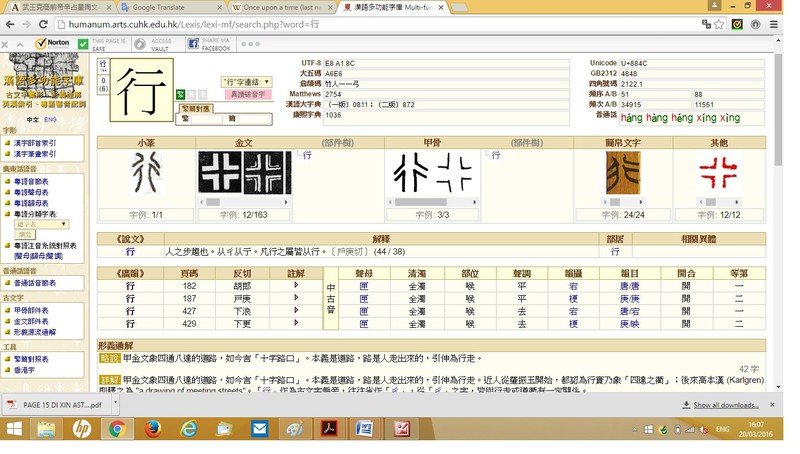Image resolution: width=800 pixels, height=454 pixels.
Task: Click play arrow in first 廣韻 row annotation
Action: tap(296, 285)
